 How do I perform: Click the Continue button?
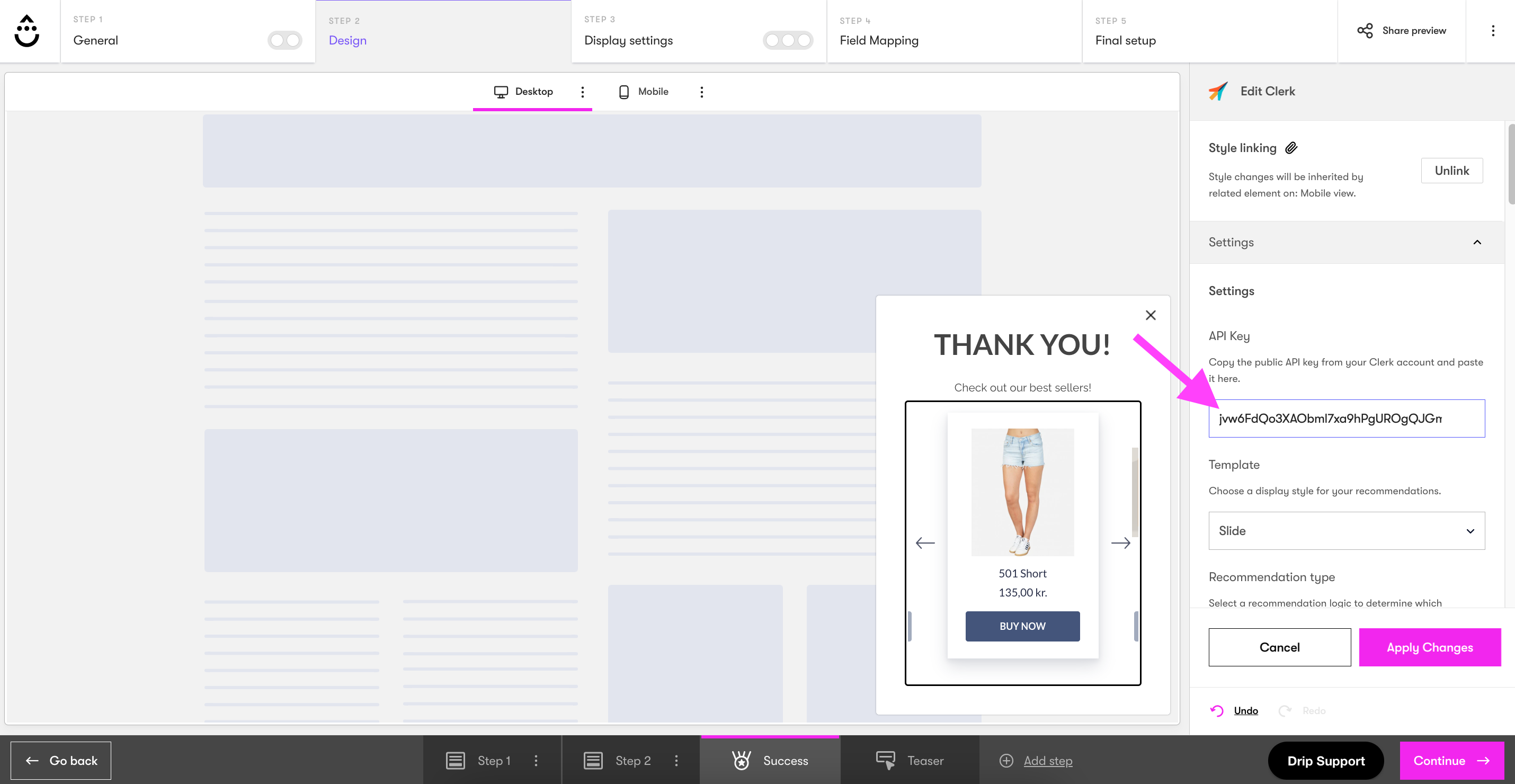[1451, 761]
